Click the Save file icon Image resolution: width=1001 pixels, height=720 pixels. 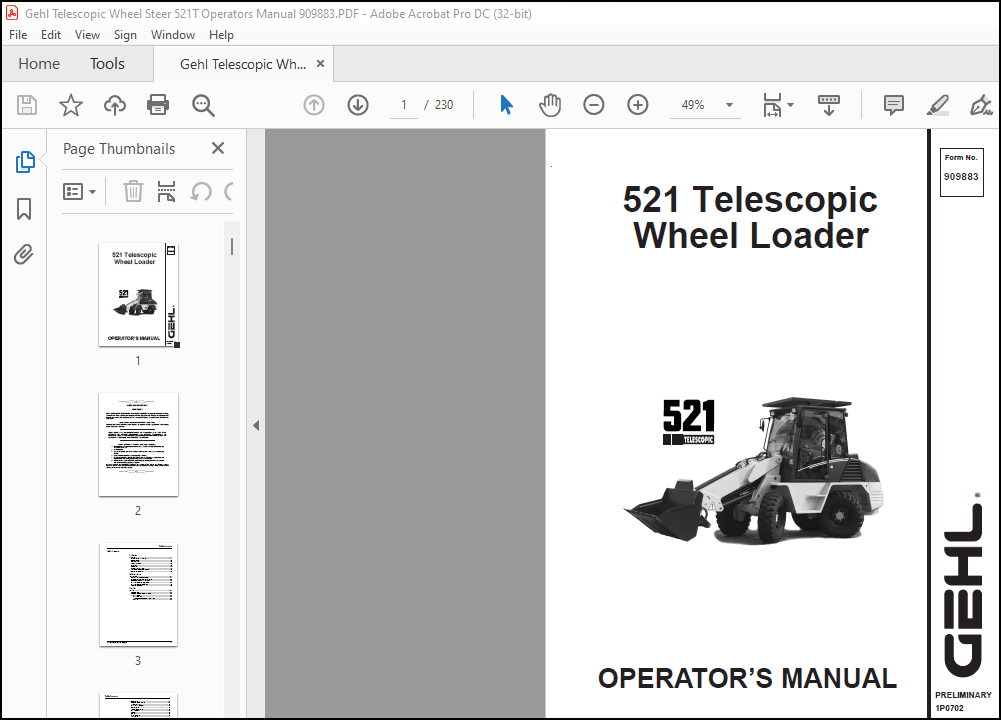(27, 105)
